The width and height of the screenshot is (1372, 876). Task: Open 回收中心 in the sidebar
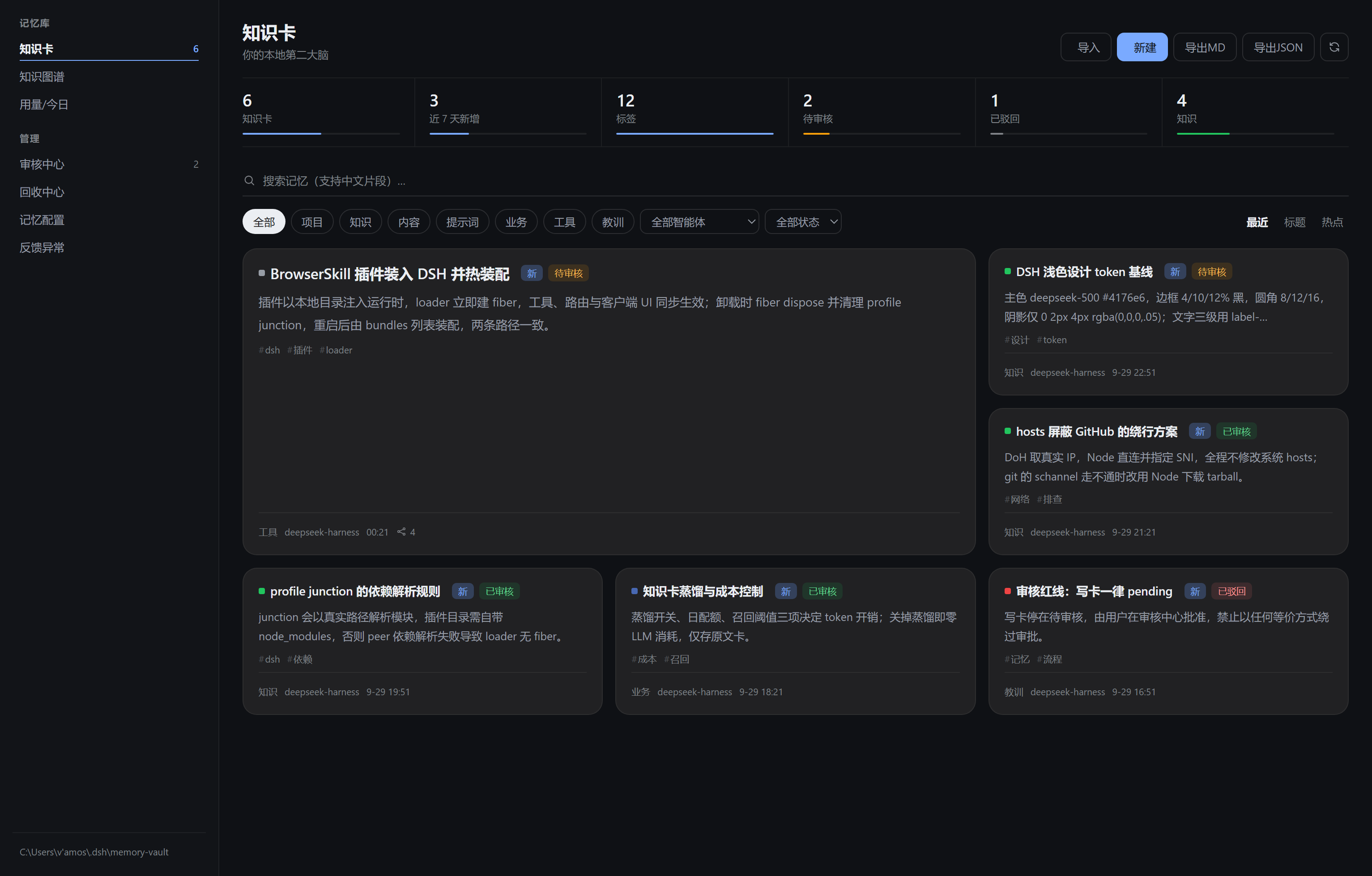point(109,192)
